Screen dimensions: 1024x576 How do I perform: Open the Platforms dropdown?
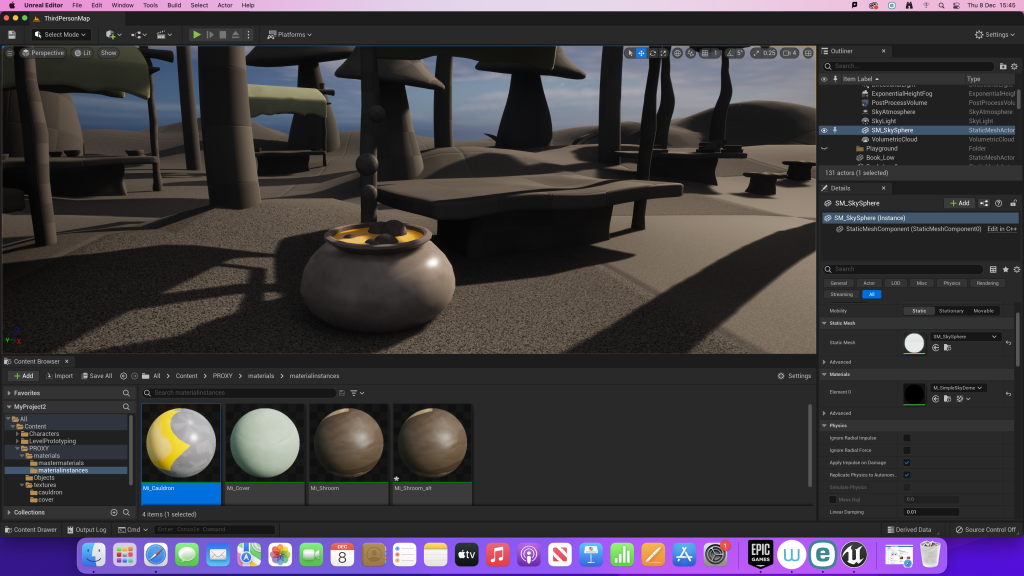pyautogui.click(x=289, y=35)
